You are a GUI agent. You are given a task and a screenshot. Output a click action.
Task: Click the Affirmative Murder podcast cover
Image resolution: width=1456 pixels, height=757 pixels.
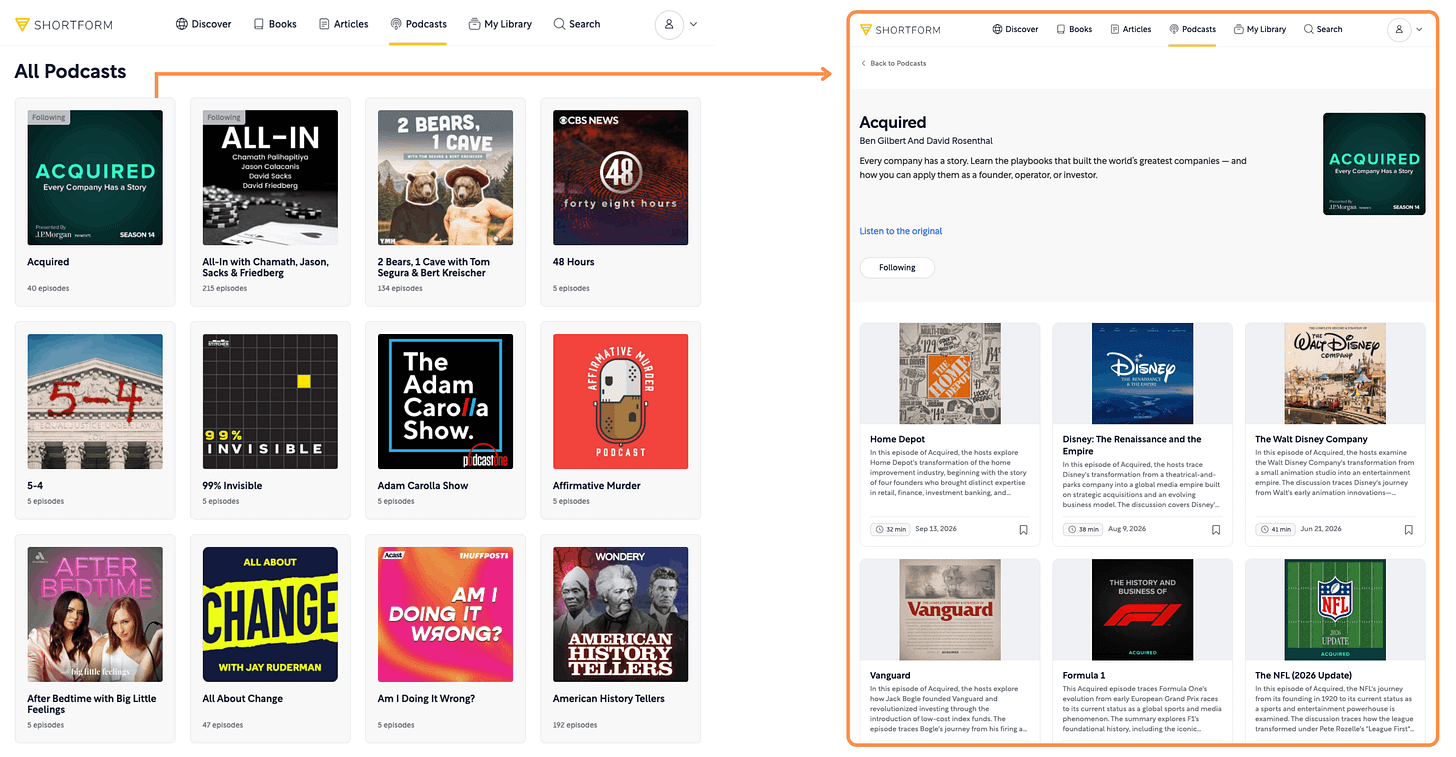click(x=620, y=402)
